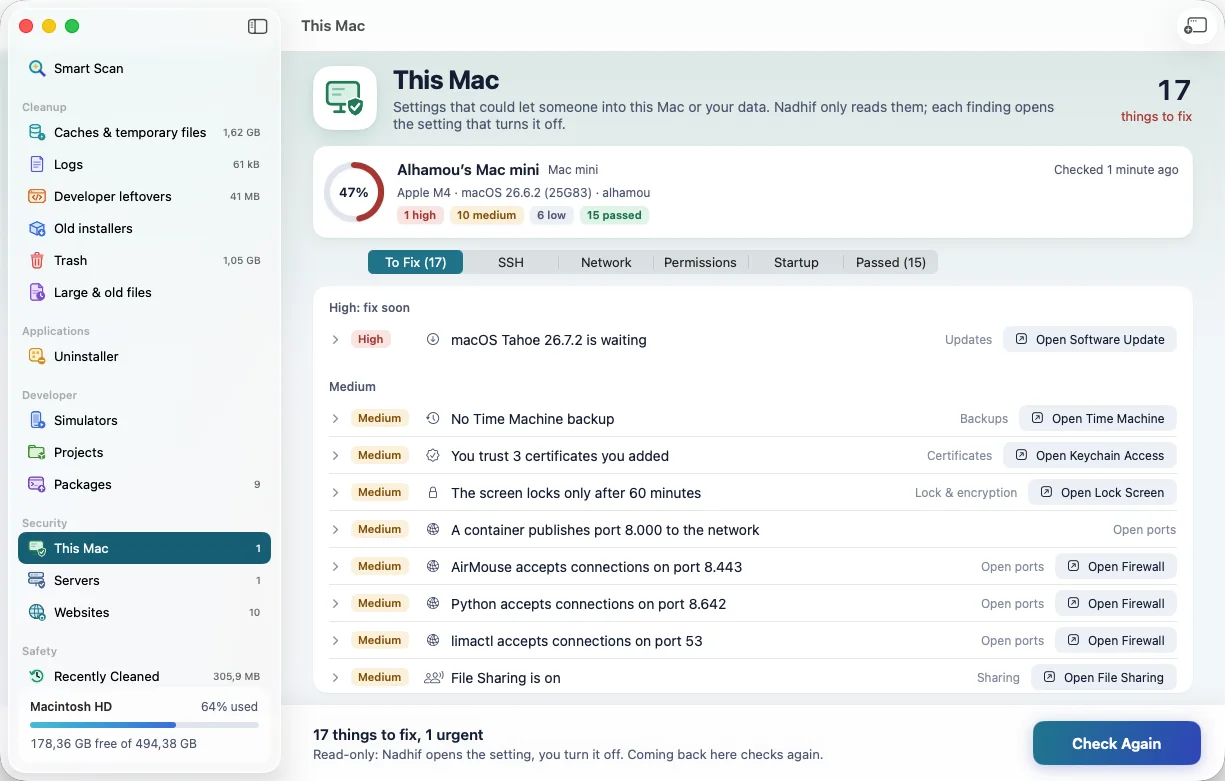This screenshot has height=781, width=1225.
Task: Click 'File Sharing is on' finding text
Action: 506,678
